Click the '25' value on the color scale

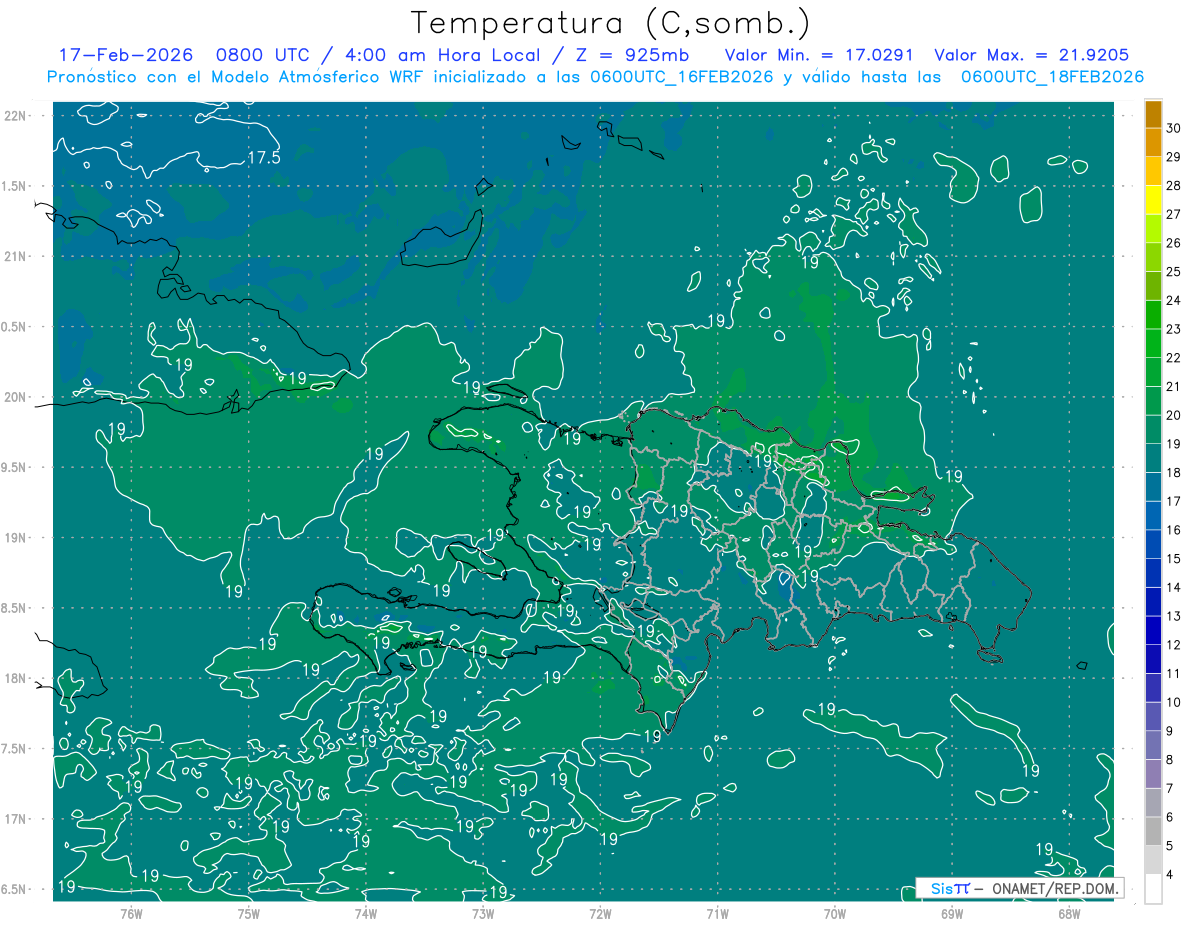(1174, 271)
